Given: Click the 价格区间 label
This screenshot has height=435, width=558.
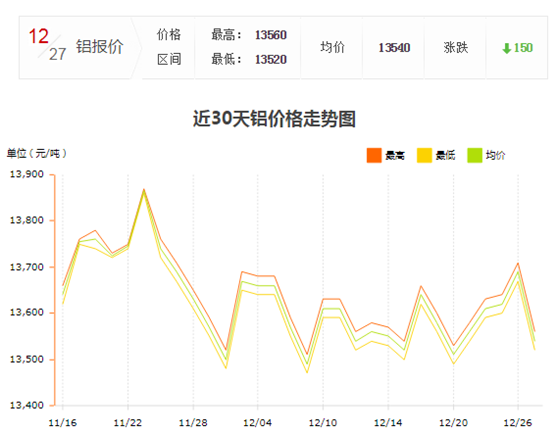Looking at the screenshot, I should tap(169, 47).
